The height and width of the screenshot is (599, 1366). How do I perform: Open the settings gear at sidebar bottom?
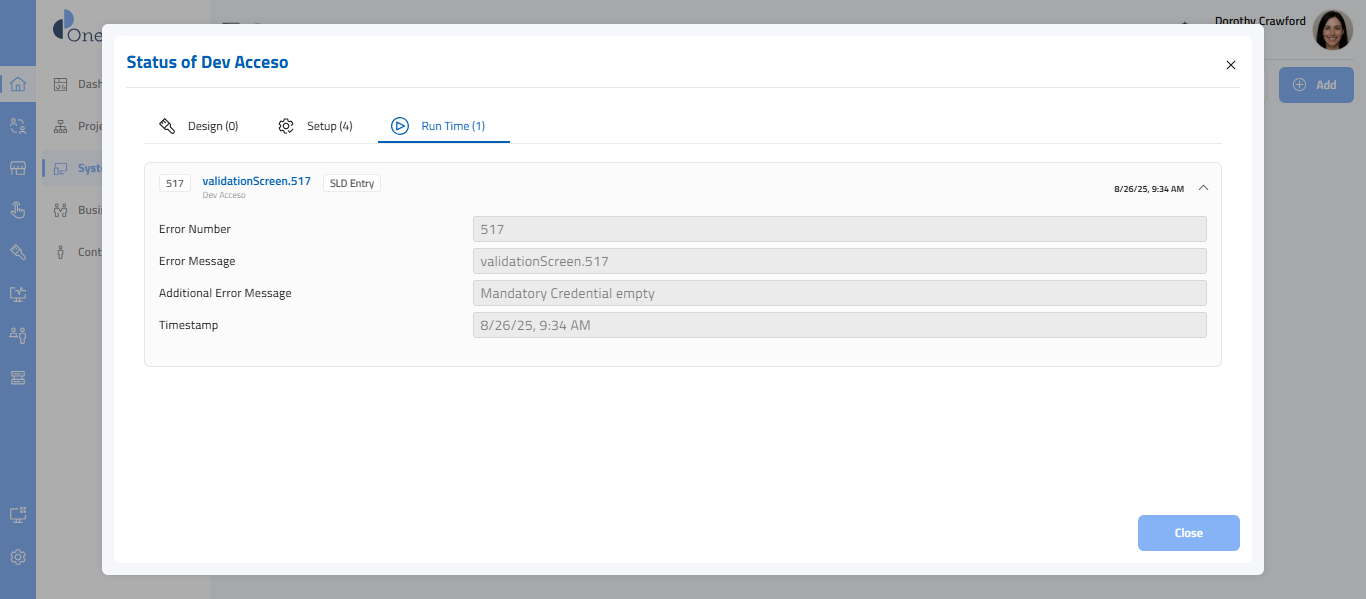point(17,557)
